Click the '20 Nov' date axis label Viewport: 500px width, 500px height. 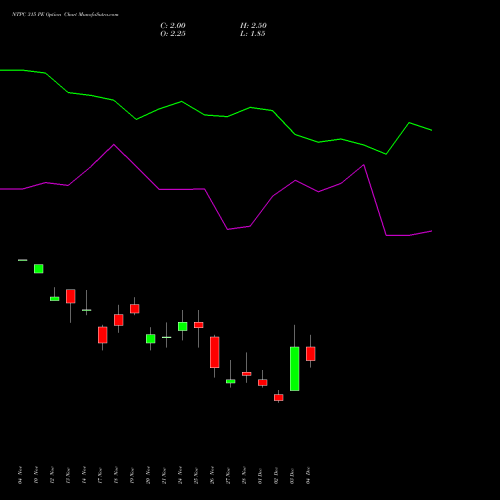(148, 475)
